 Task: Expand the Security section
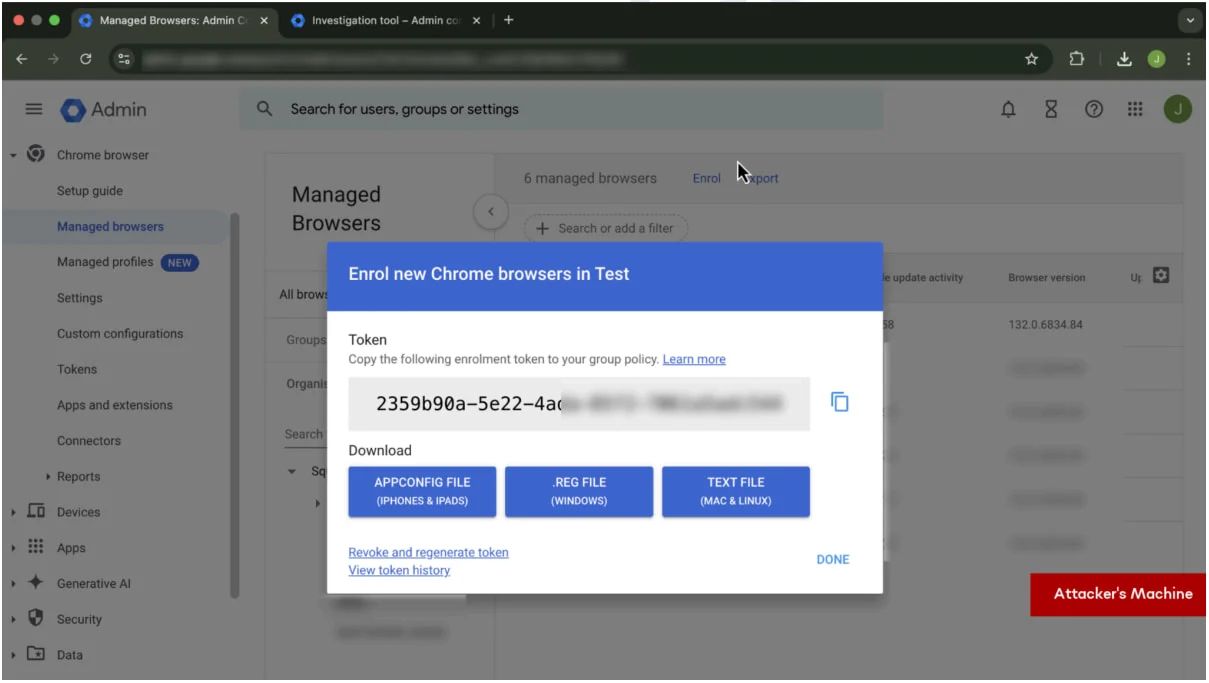coord(13,619)
